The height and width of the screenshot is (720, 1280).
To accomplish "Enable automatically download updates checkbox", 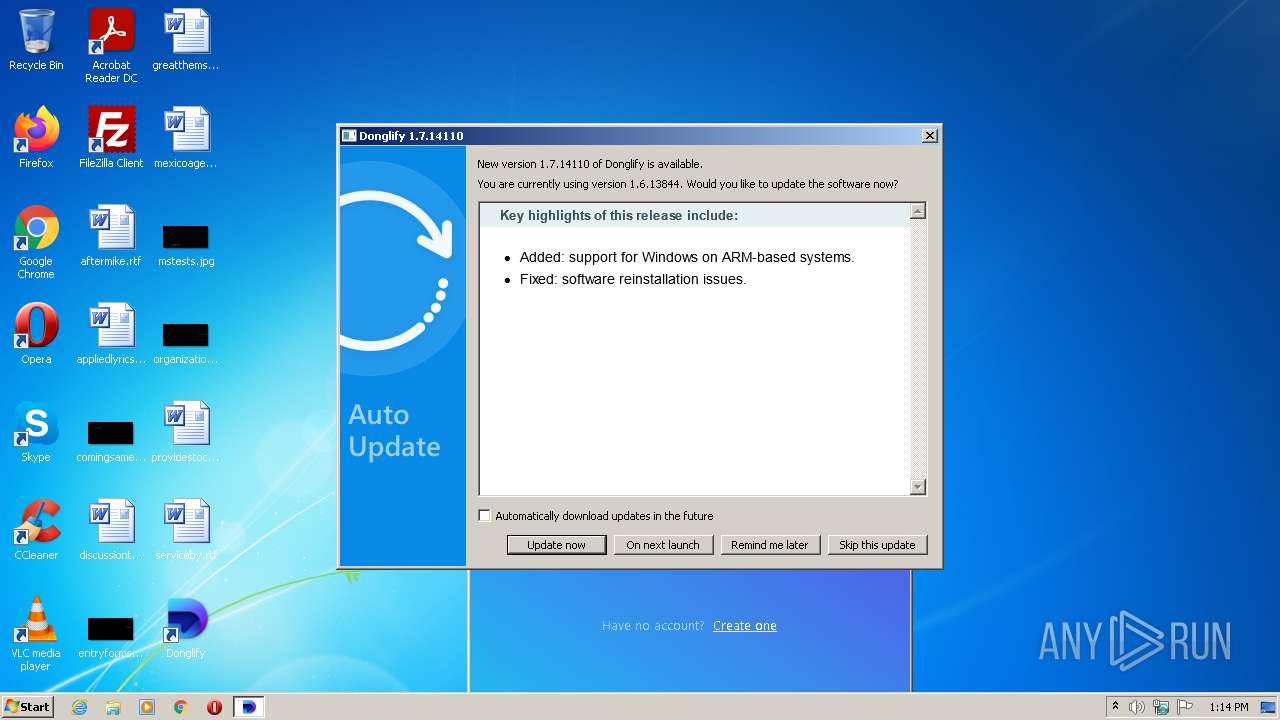I will coord(485,516).
